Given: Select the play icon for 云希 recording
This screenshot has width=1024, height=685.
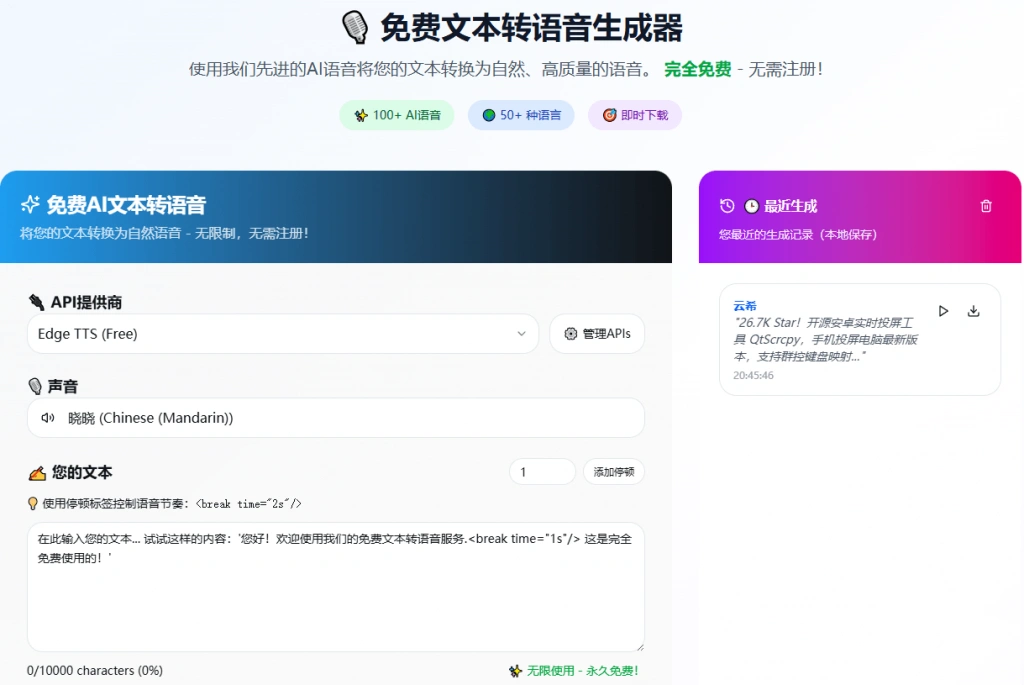Looking at the screenshot, I should click(x=942, y=310).
